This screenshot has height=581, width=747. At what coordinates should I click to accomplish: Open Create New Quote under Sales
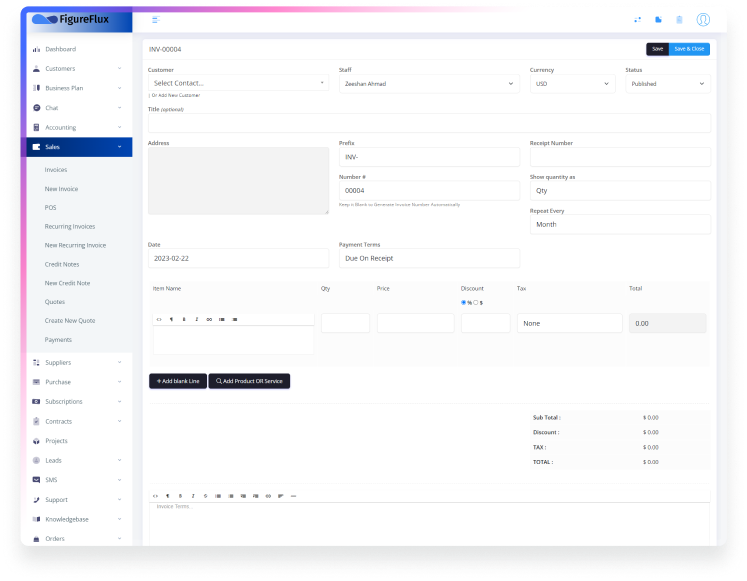70,321
